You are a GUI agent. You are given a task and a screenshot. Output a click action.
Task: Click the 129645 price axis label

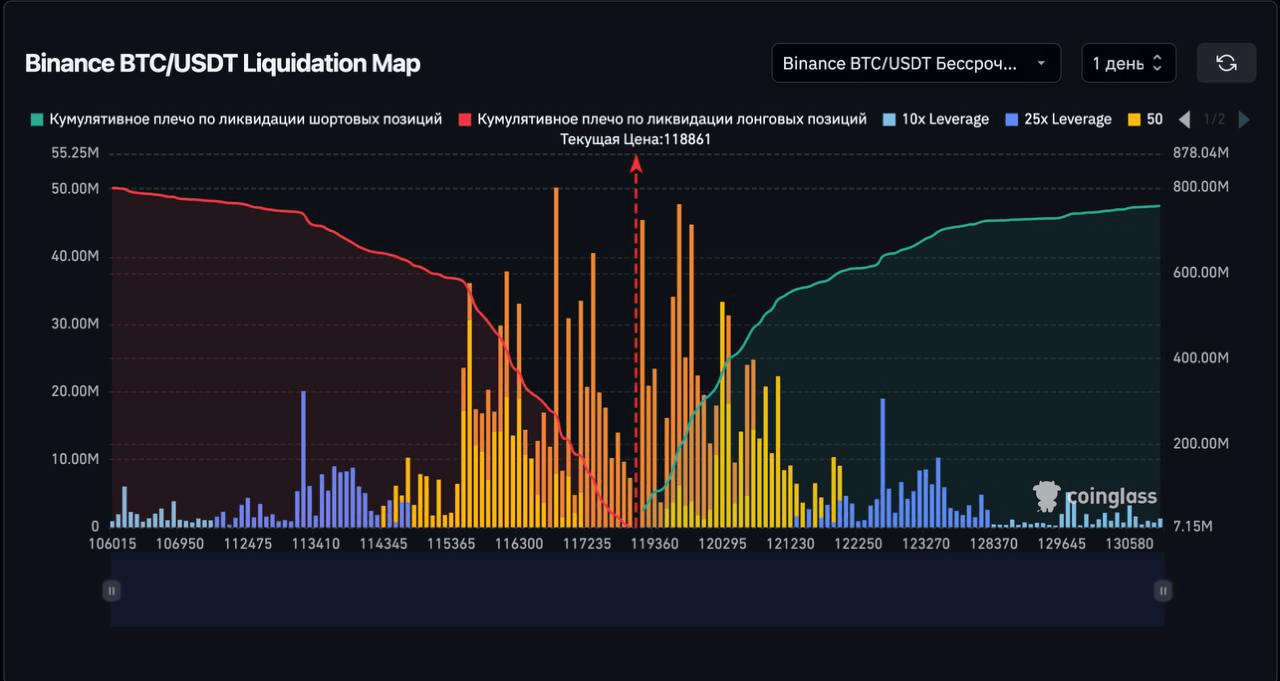pyautogui.click(x=1063, y=544)
